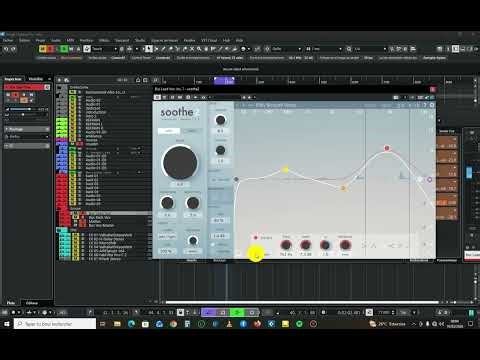Click the soothe2 large depth knob
This screenshot has width=480, height=360.
point(180,162)
